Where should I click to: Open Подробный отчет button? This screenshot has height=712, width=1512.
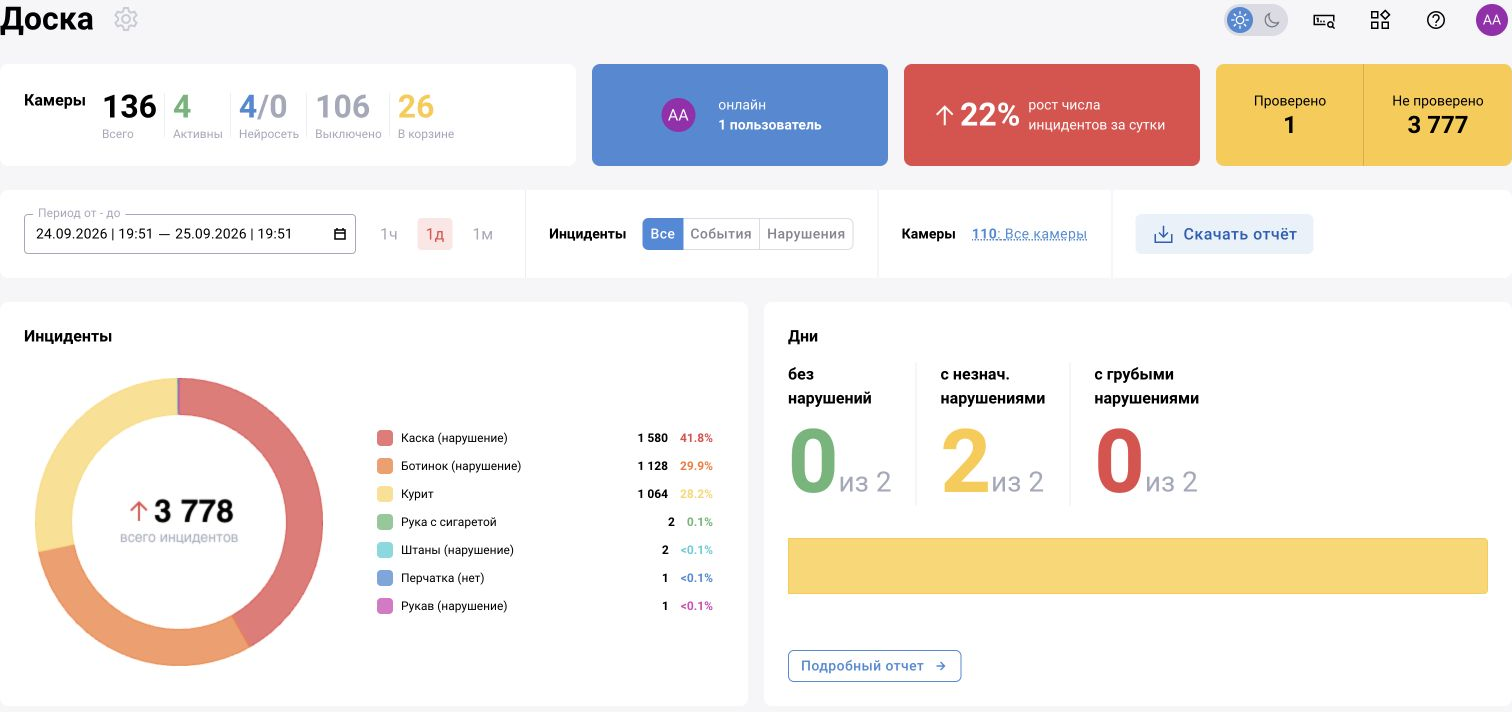(x=874, y=666)
